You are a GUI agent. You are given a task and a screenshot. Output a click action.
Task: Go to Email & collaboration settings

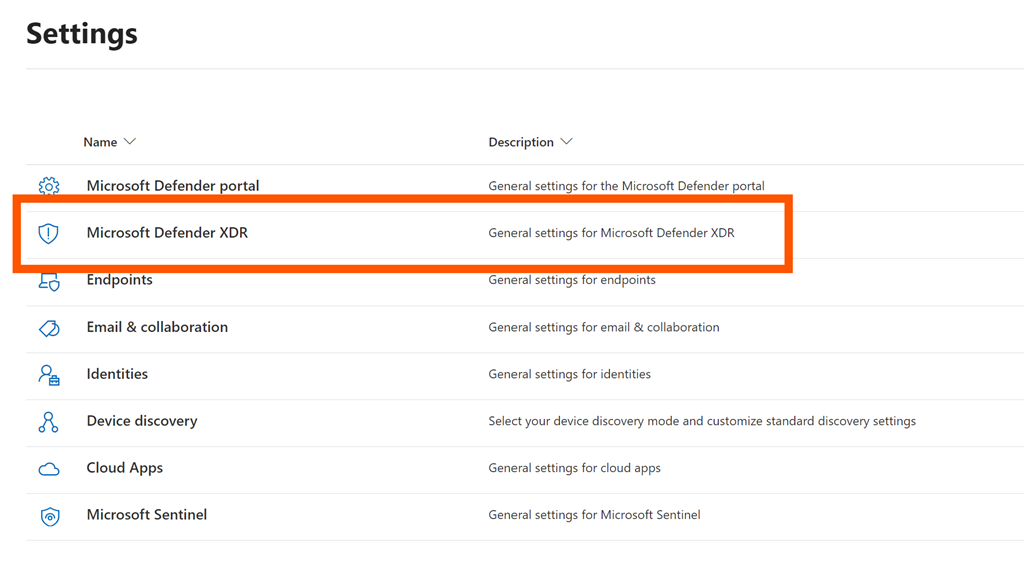pyautogui.click(x=157, y=327)
